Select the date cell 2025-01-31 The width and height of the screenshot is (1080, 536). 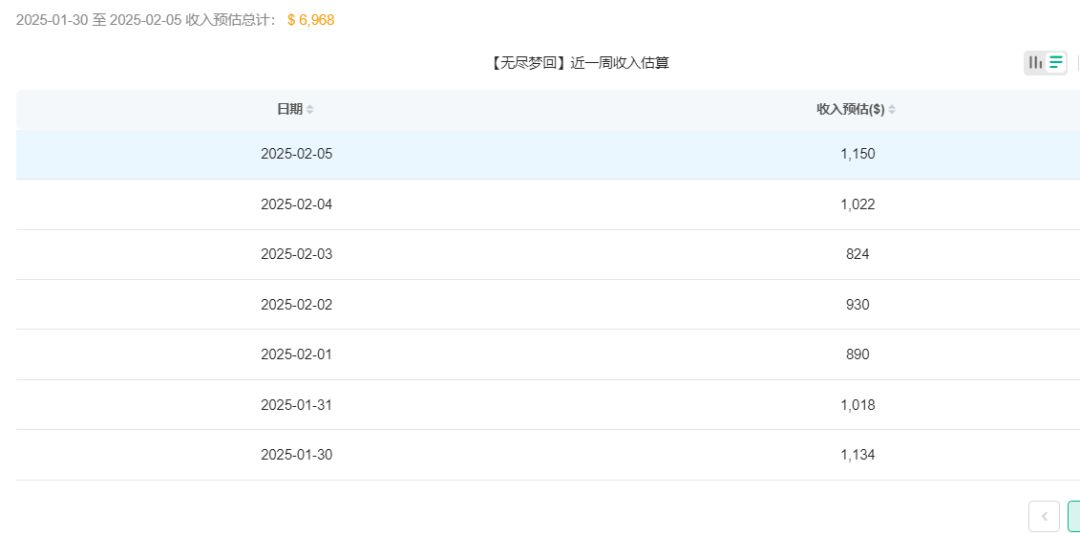pyautogui.click(x=296, y=404)
